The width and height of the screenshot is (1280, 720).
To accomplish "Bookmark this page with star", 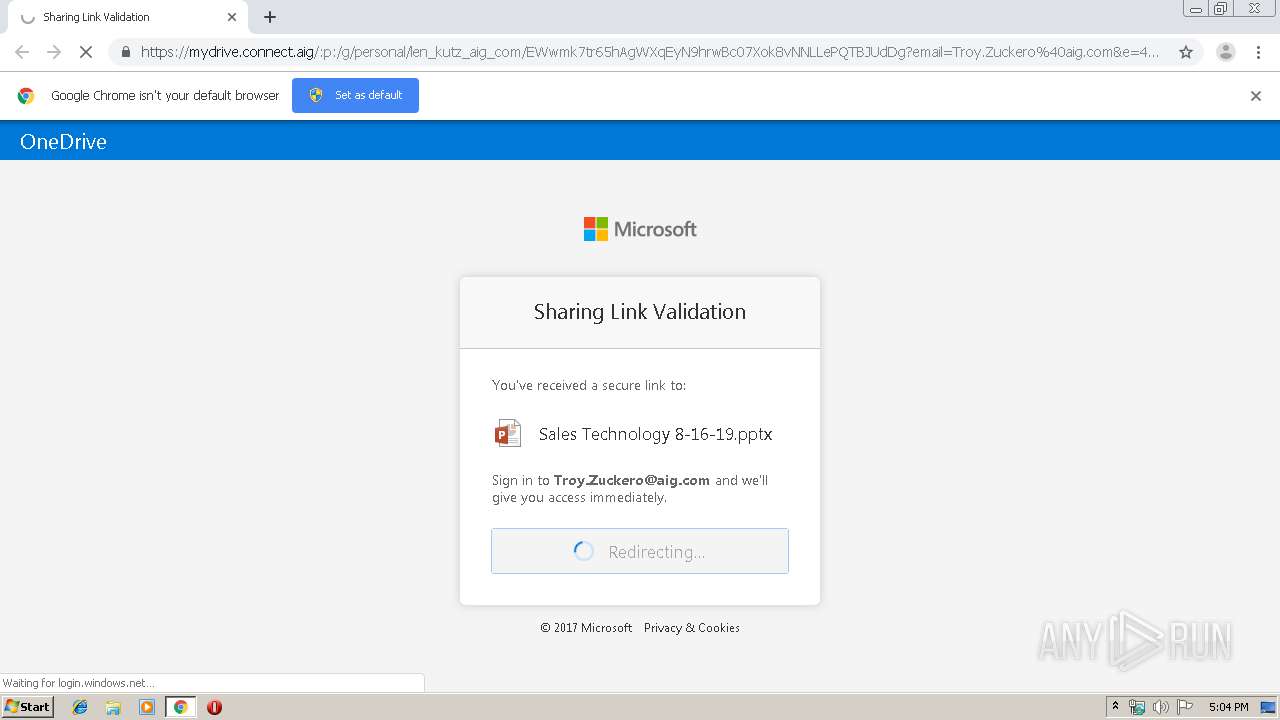I will pos(1186,52).
